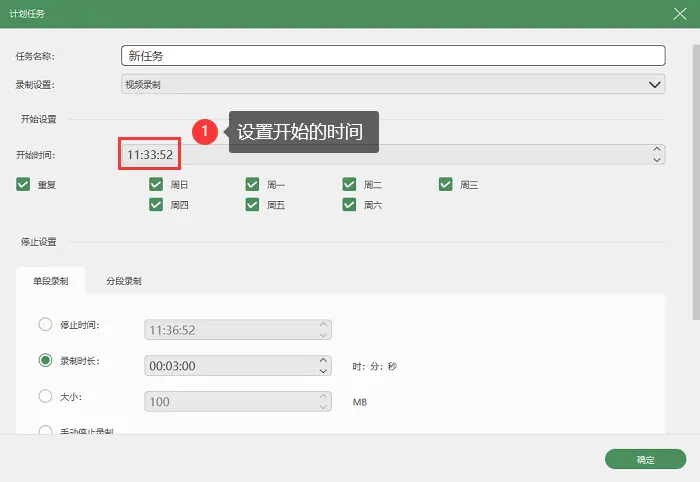This screenshot has height=482, width=700.
Task: Click the 录制时长 field 00:03:00
Action: tap(238, 366)
